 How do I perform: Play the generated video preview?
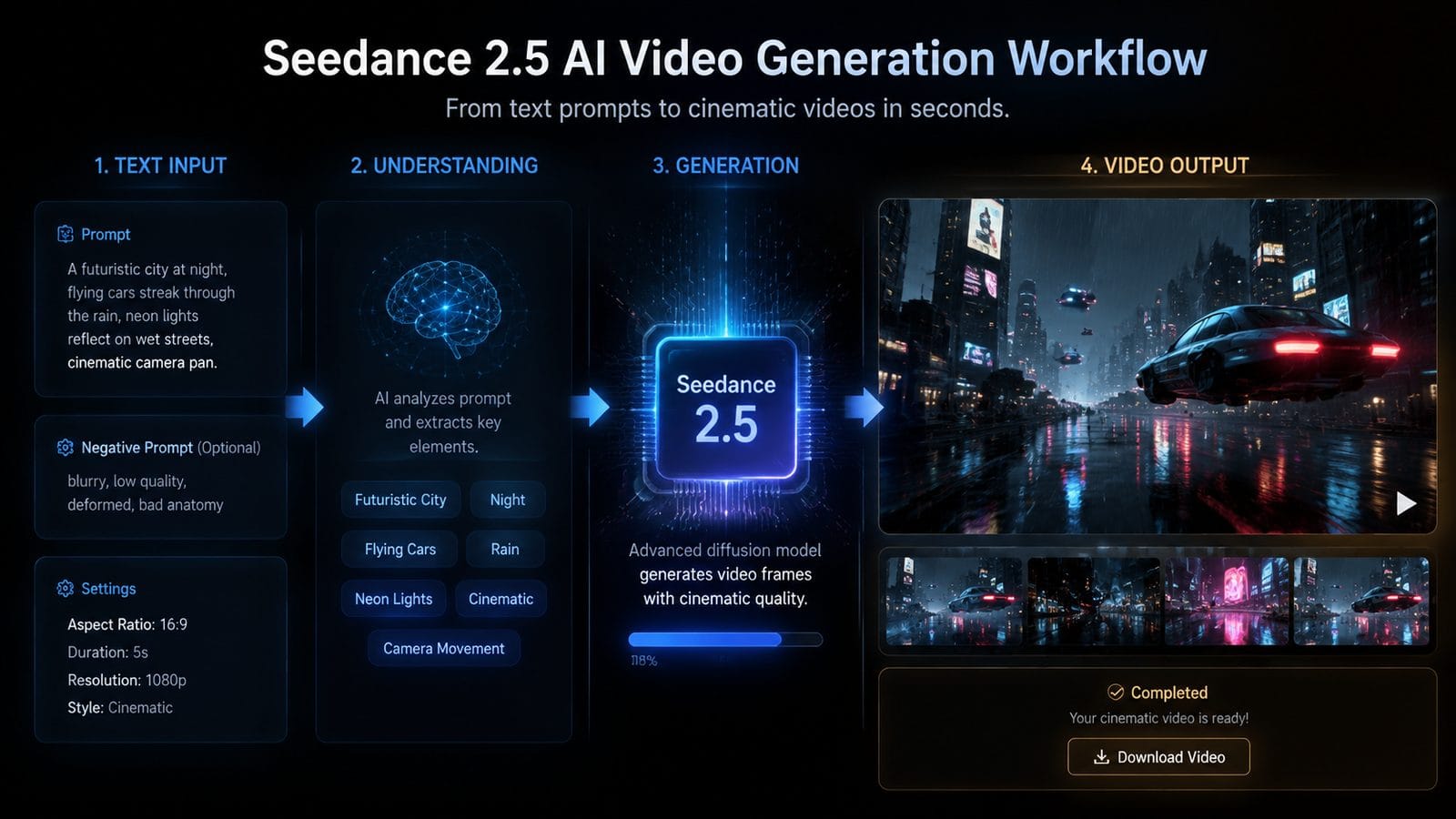click(1406, 503)
